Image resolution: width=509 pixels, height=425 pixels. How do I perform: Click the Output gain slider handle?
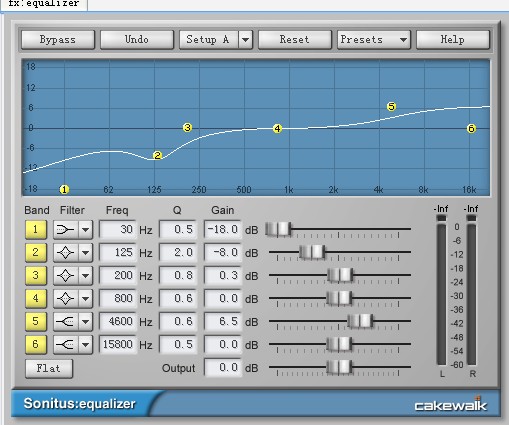pyautogui.click(x=339, y=367)
